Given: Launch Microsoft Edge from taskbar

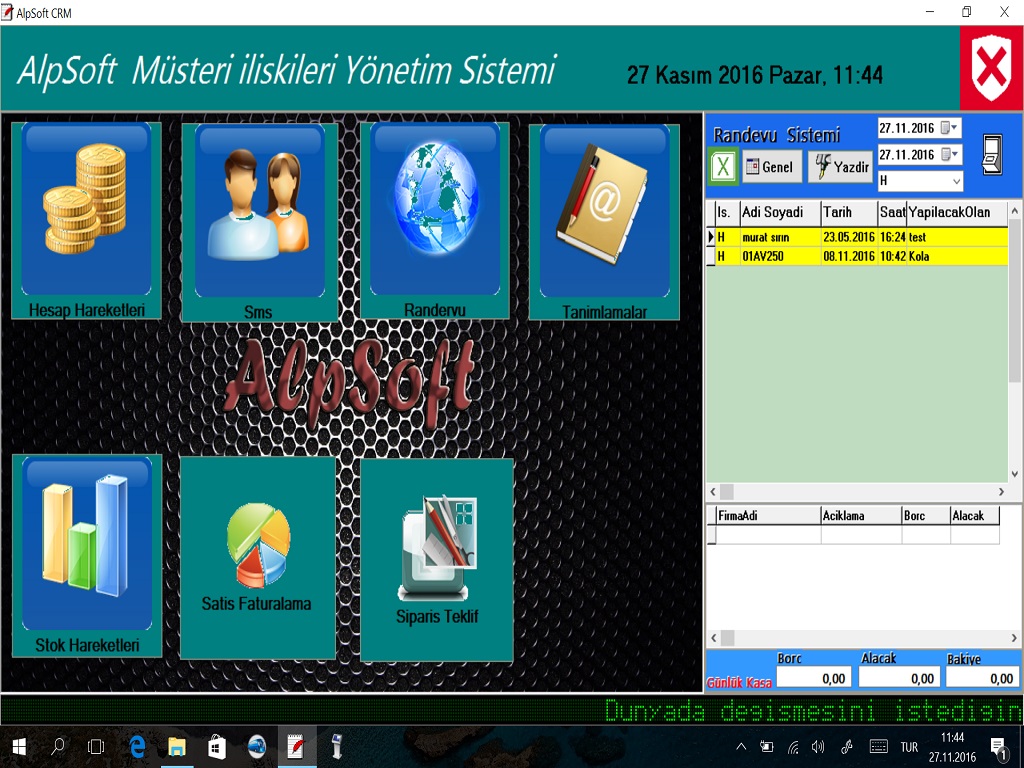Looking at the screenshot, I should [x=137, y=746].
